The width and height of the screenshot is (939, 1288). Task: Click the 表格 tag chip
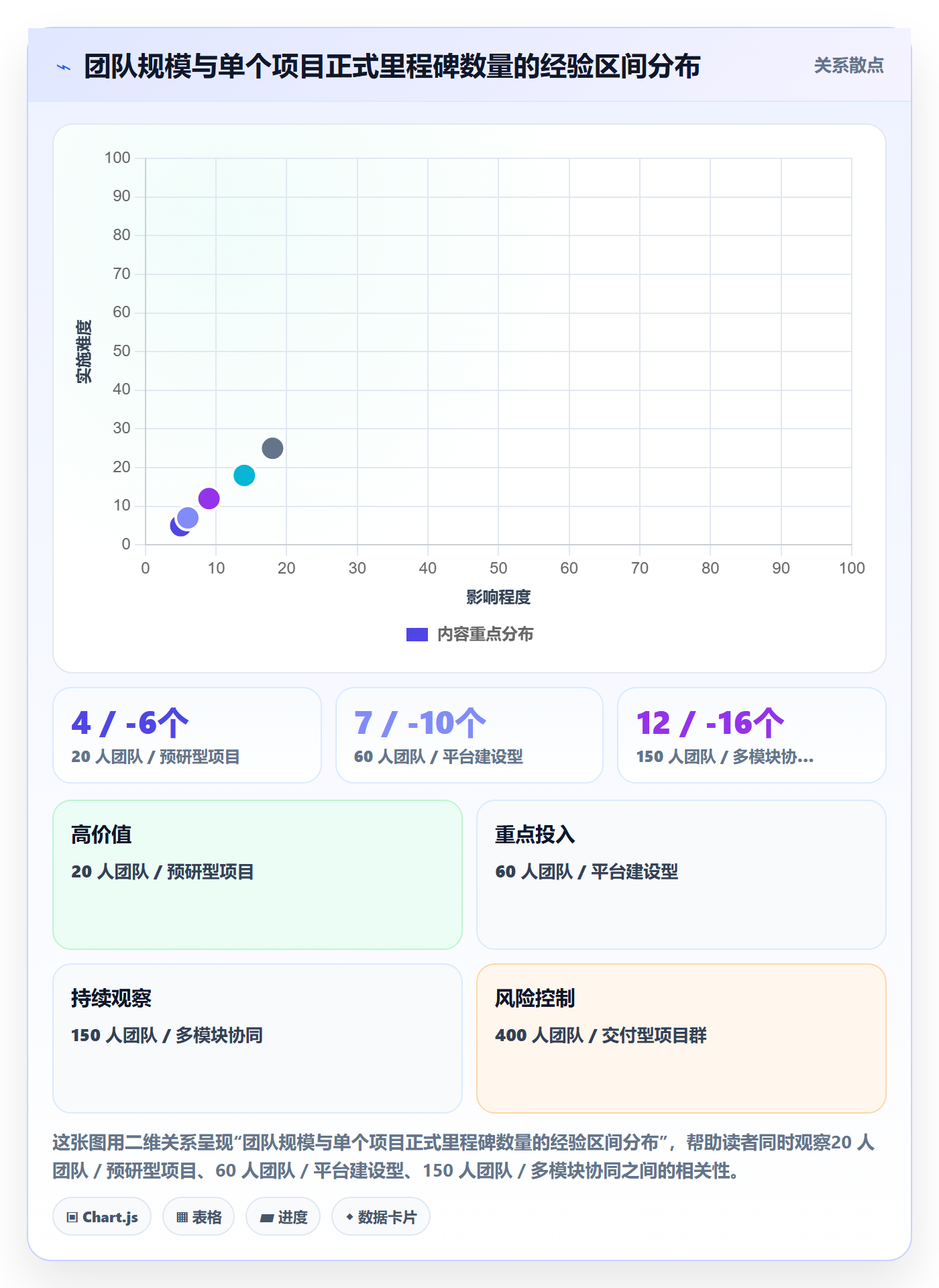point(199,1217)
